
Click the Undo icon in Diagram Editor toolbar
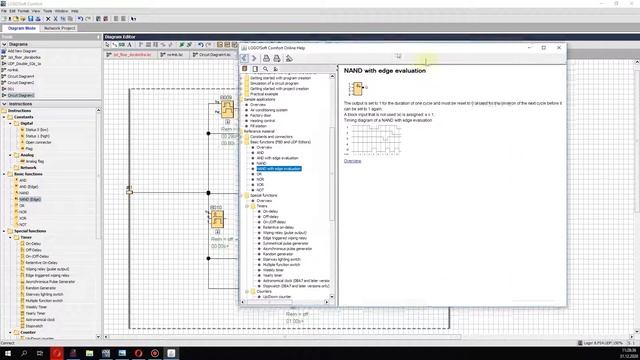(x=201, y=45)
